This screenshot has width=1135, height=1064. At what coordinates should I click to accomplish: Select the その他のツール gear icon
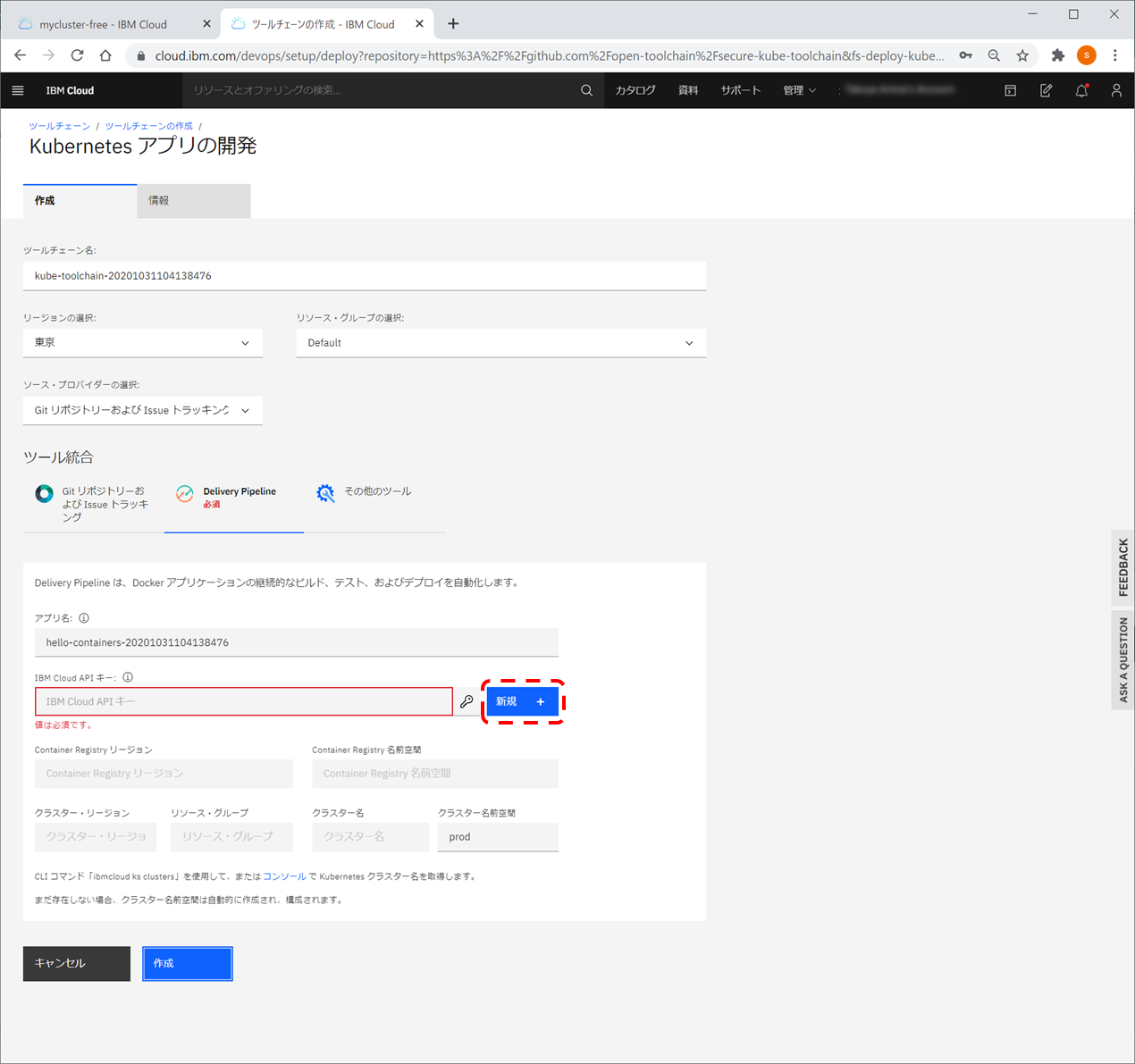point(325,493)
